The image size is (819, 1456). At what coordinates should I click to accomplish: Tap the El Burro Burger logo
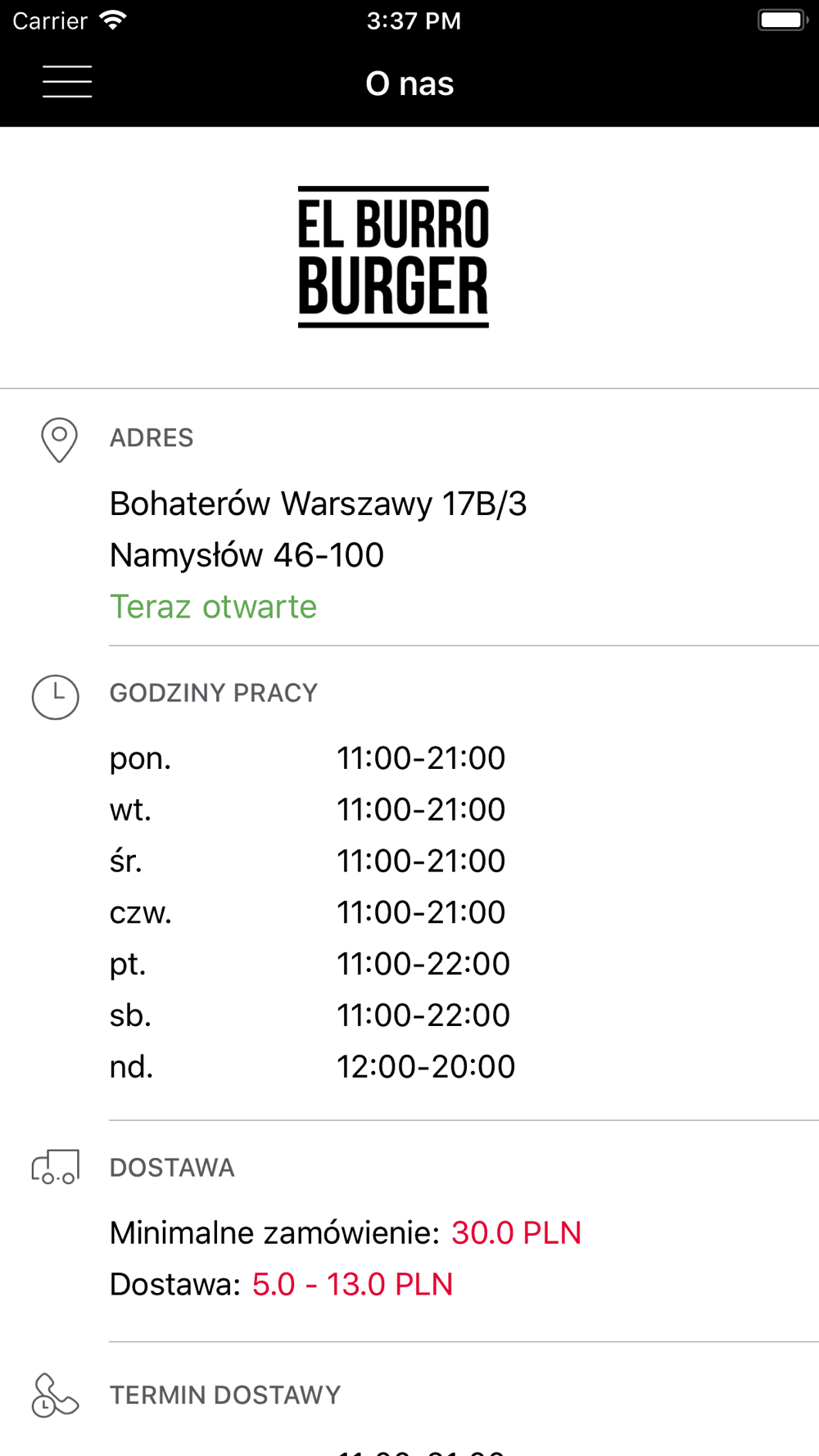[x=393, y=257]
